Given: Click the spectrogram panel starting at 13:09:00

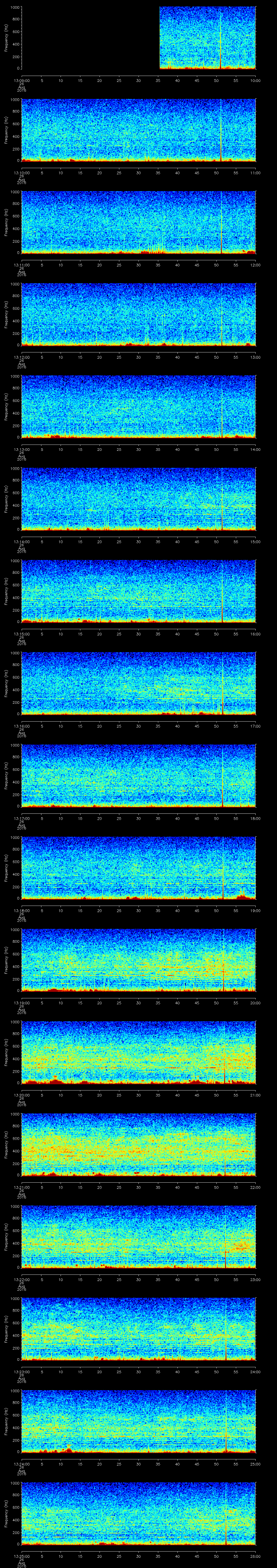Looking at the screenshot, I should point(139,38).
